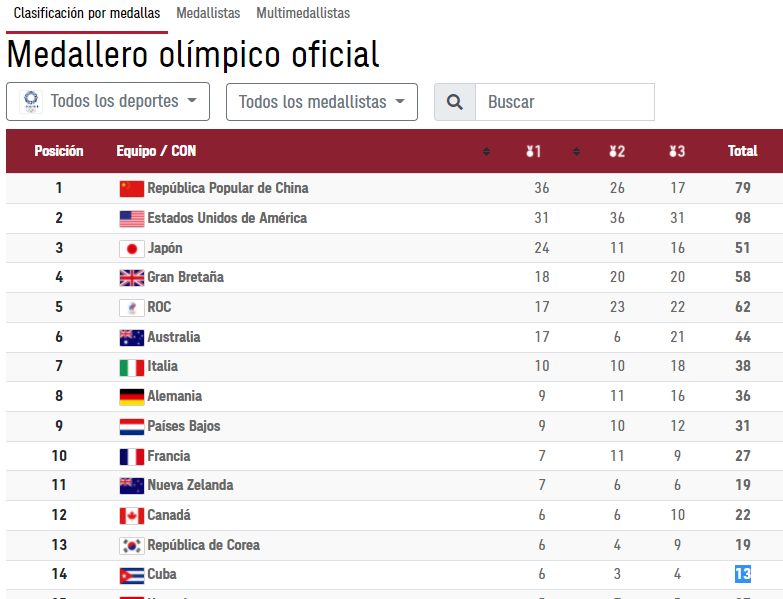Open the Gran Bretaña team link

coord(185,277)
